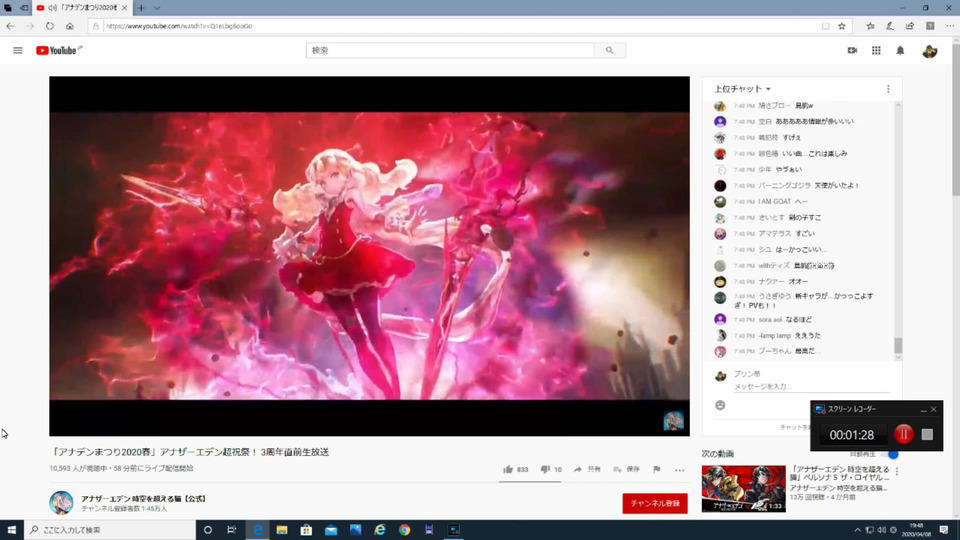The width and height of the screenshot is (960, 540).
Task: Toggle the autoplay 自動再生 switch
Action: tap(891, 454)
